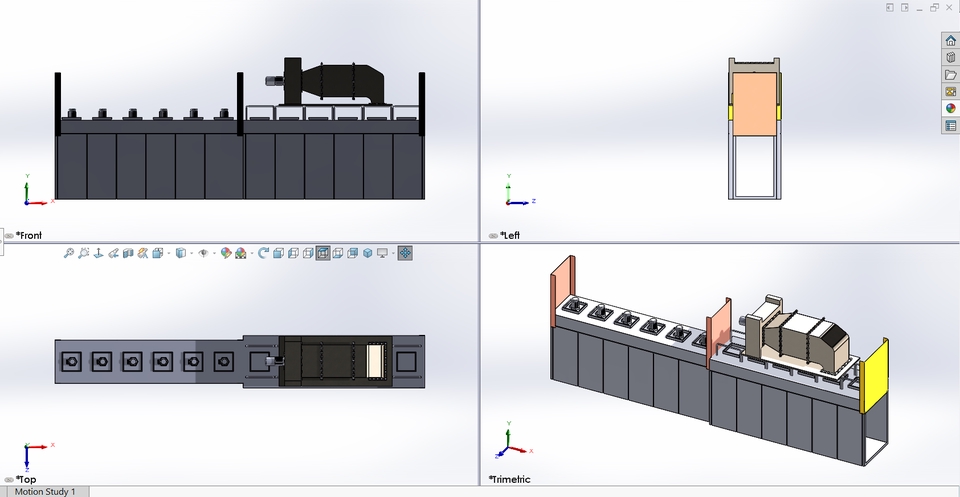This screenshot has height=497, width=960.
Task: Click the *Left viewport label
Action: (510, 235)
